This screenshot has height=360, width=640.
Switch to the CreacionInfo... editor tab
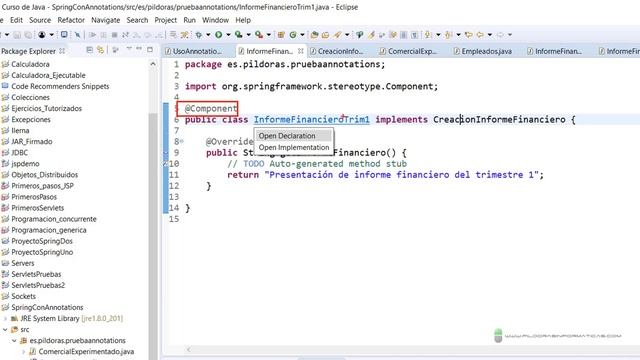pyautogui.click(x=340, y=51)
